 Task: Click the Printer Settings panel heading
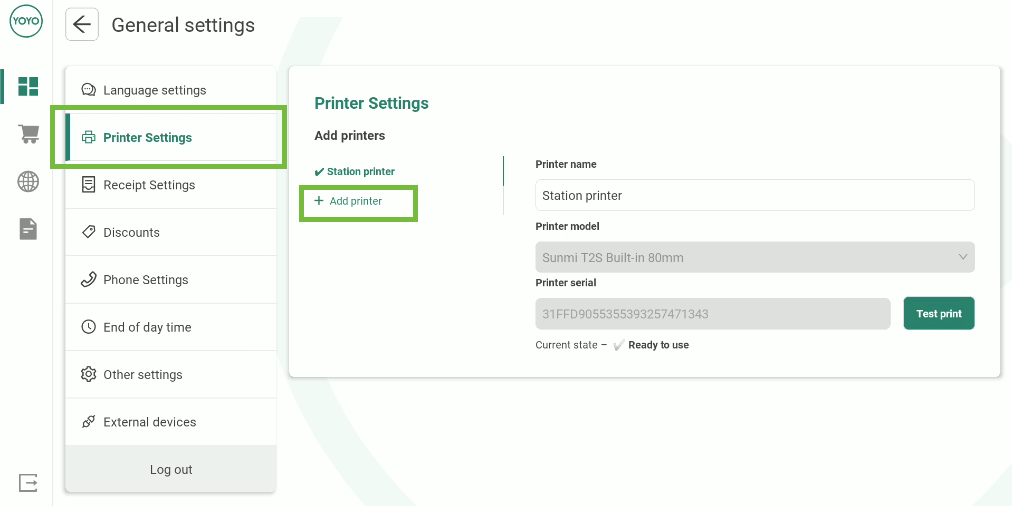coord(371,103)
